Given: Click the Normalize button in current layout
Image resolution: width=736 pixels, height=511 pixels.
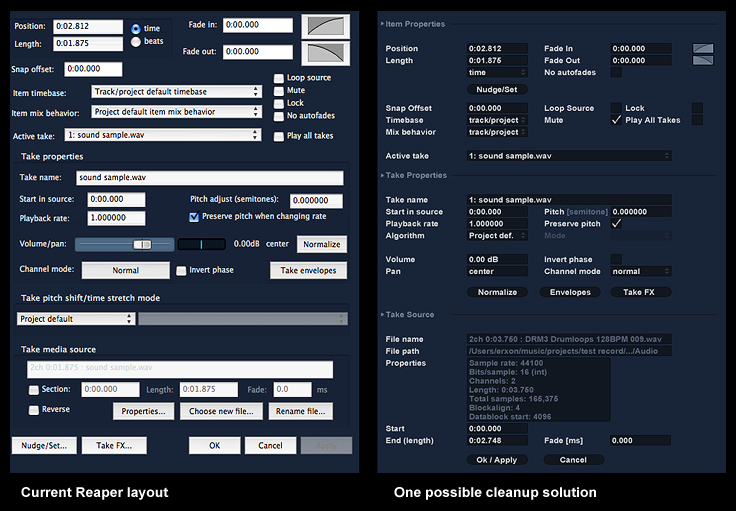Looking at the screenshot, I should coord(322,244).
